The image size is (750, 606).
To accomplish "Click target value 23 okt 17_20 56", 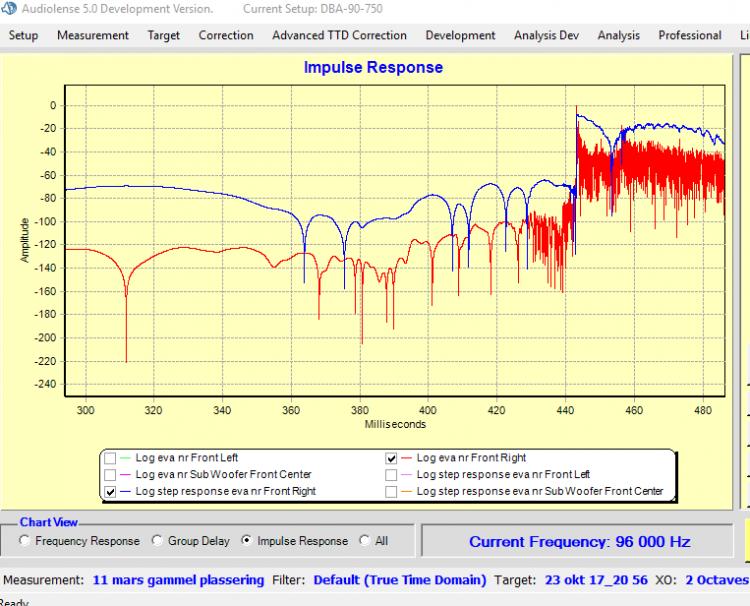I will [x=596, y=580].
